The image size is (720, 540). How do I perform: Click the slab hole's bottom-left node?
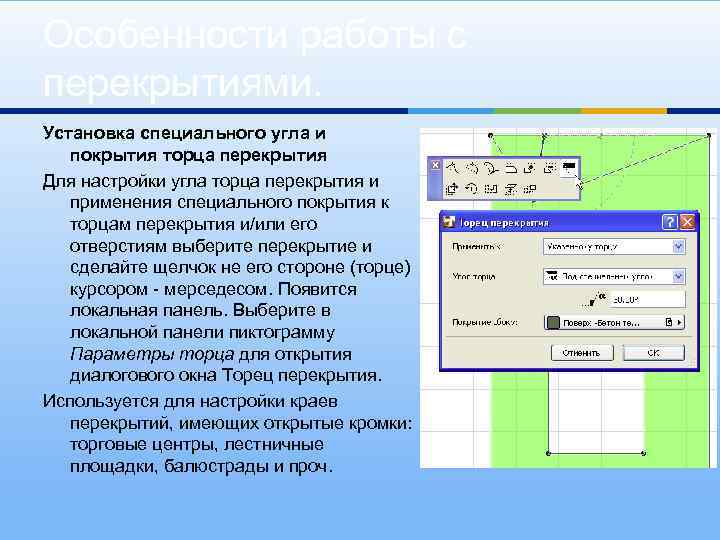tap(548, 453)
